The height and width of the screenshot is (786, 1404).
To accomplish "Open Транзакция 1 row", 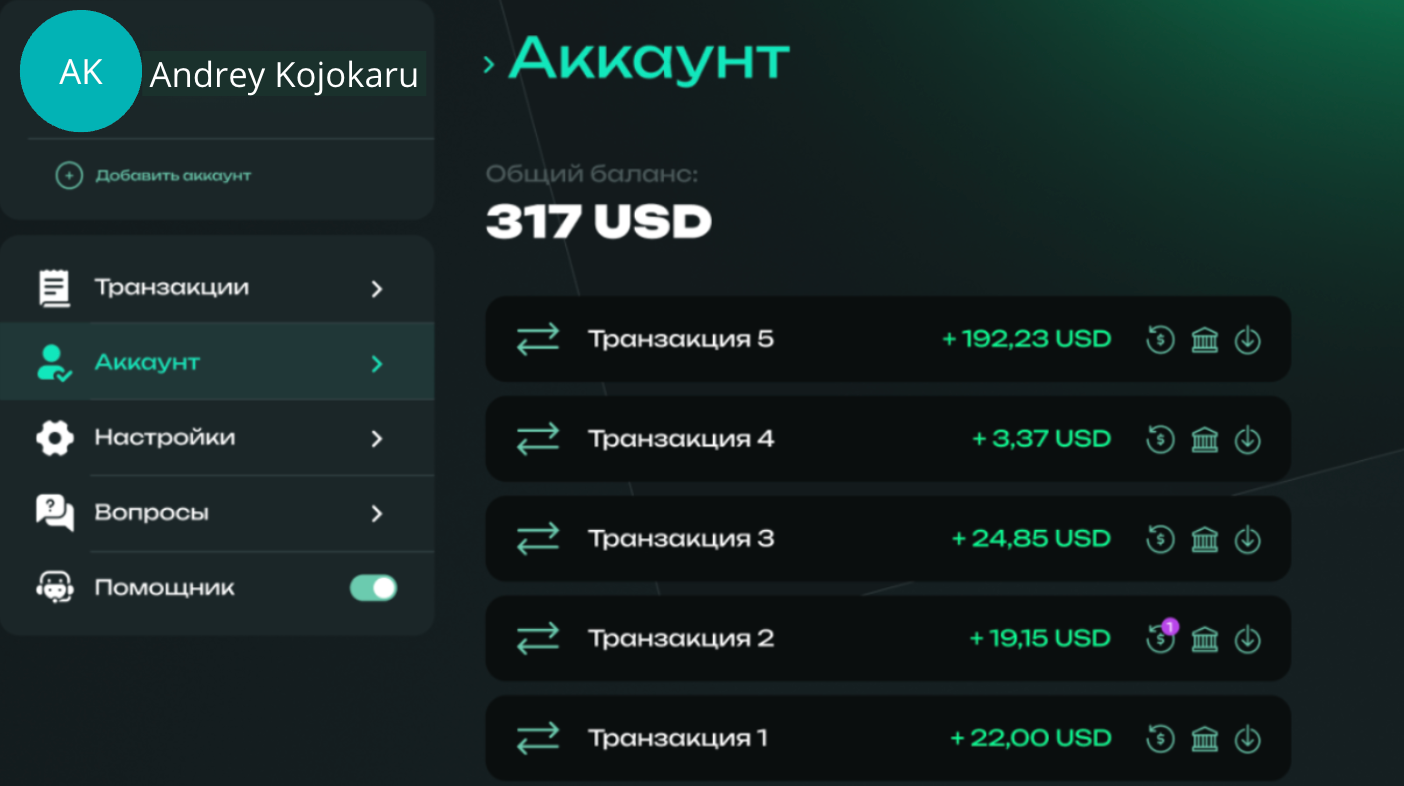I will (x=888, y=739).
